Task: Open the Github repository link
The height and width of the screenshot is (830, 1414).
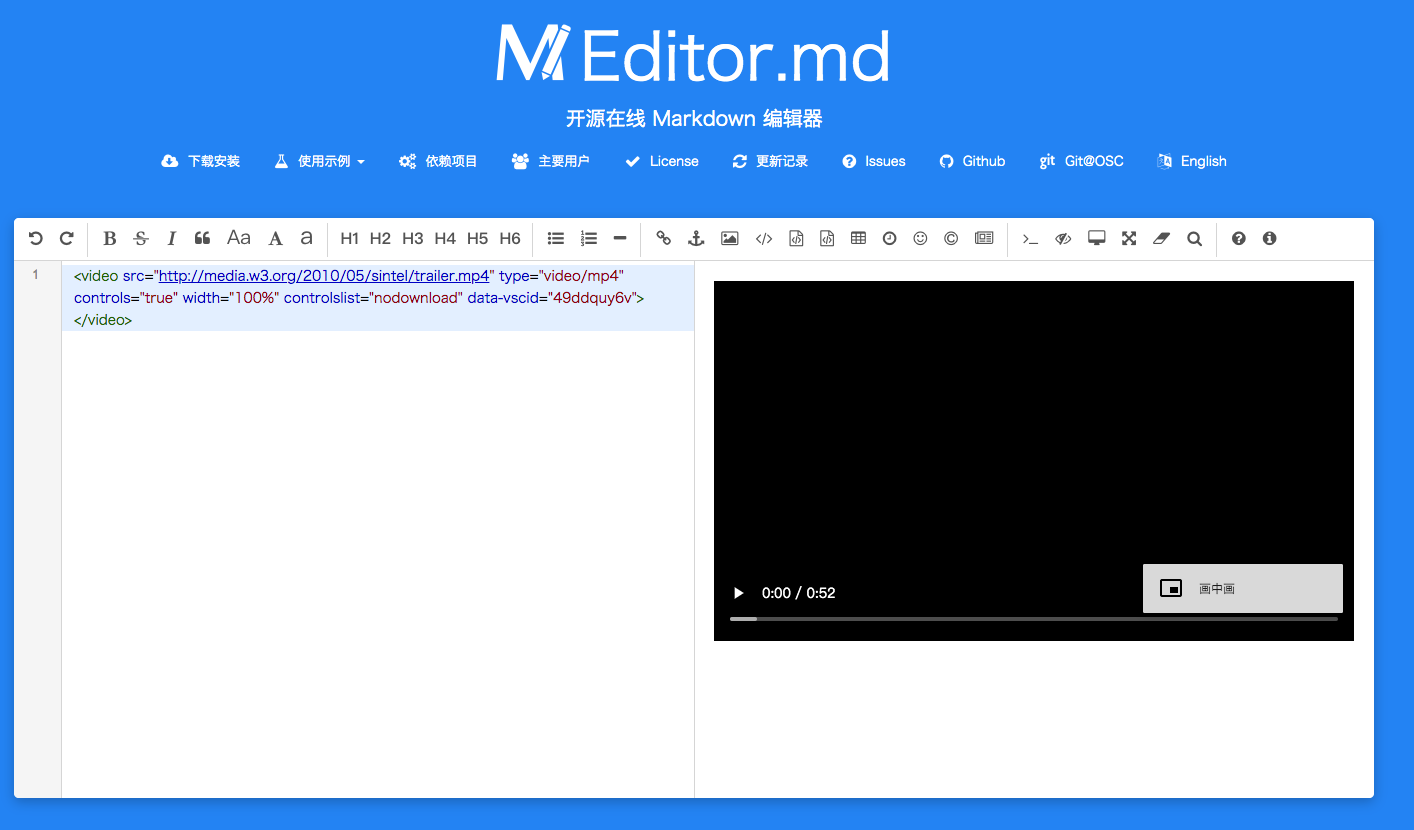Action: coord(972,161)
